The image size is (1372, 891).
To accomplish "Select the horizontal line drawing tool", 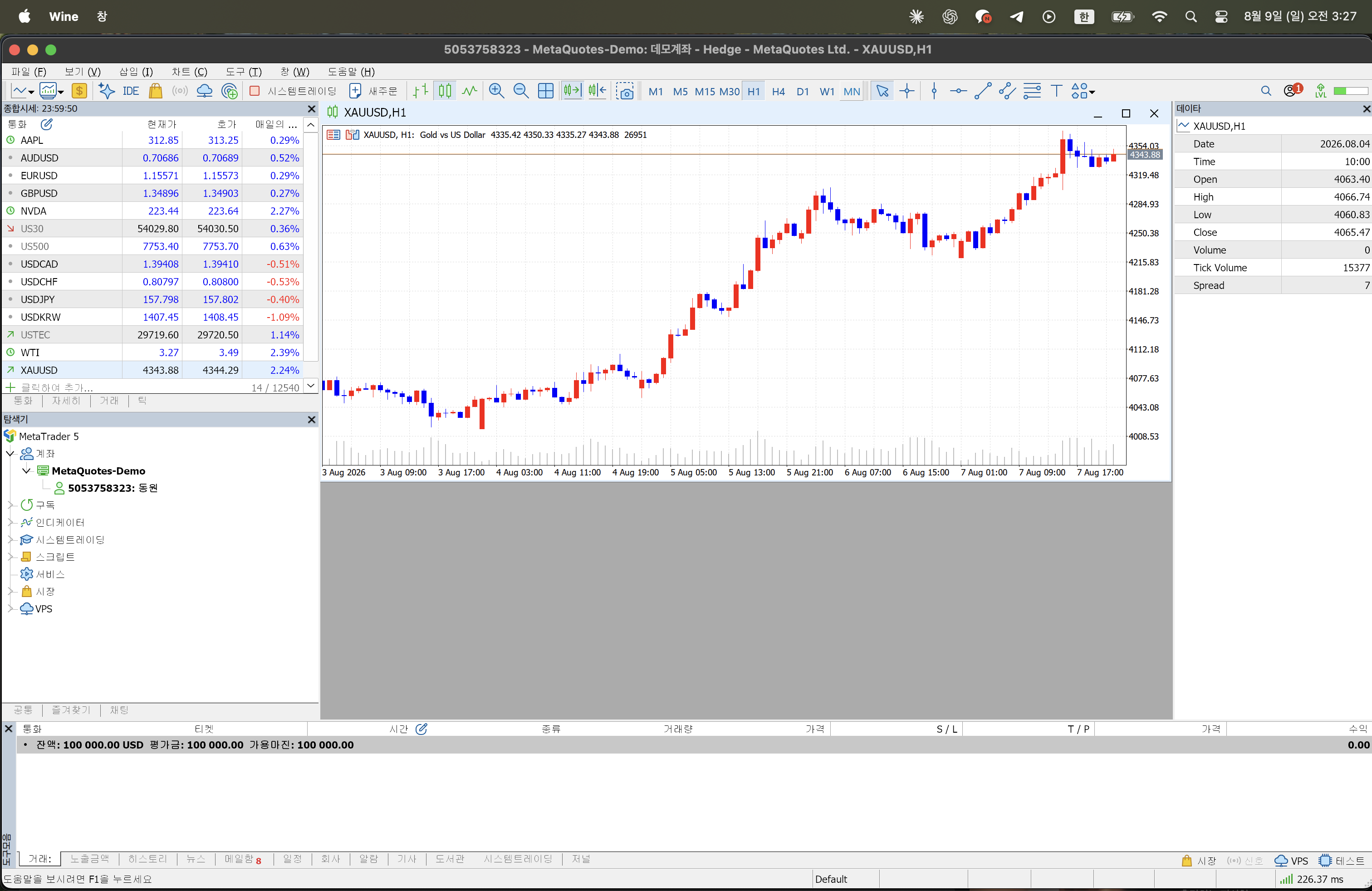I will [x=958, y=90].
